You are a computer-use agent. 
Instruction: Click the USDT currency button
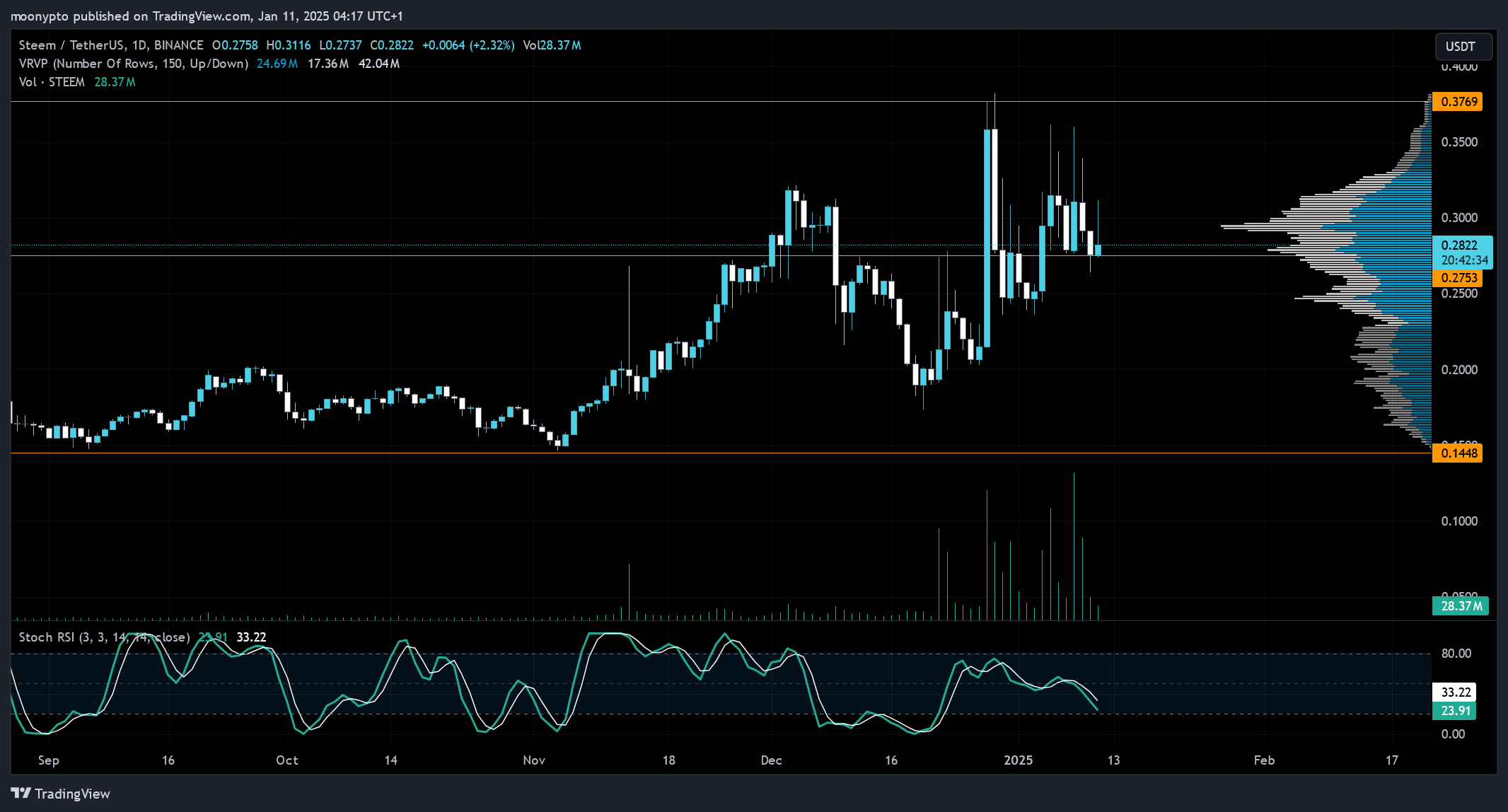pos(1463,47)
